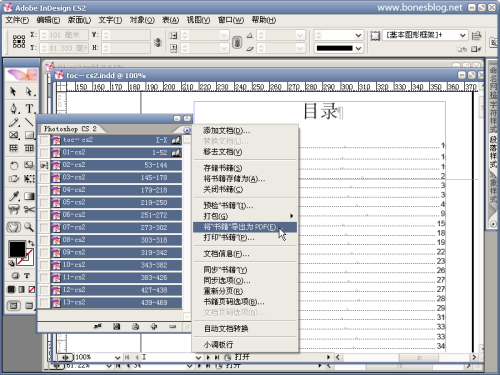
Task: Select the Line tool
Action: tap(29, 122)
